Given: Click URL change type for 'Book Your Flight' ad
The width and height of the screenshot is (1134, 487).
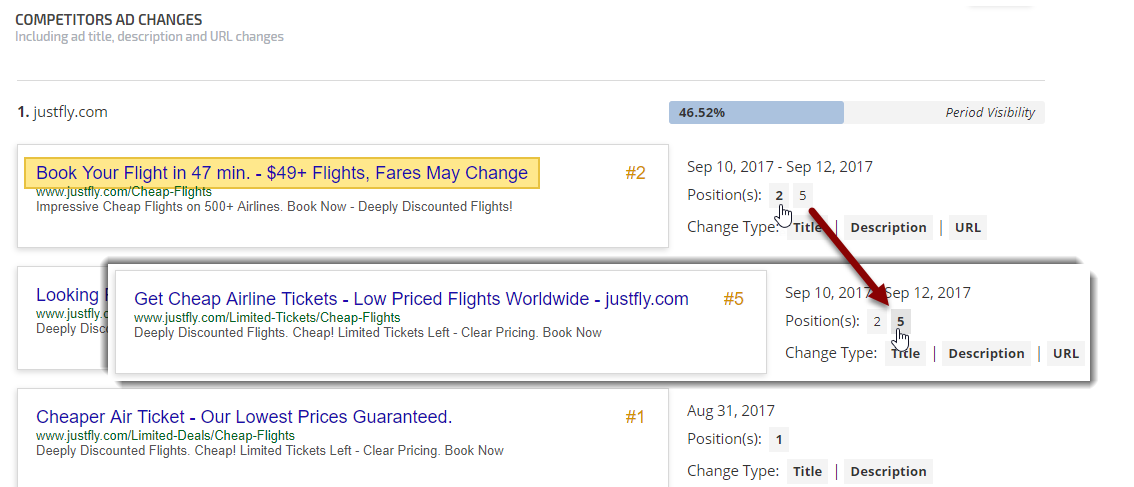Looking at the screenshot, I should [967, 227].
